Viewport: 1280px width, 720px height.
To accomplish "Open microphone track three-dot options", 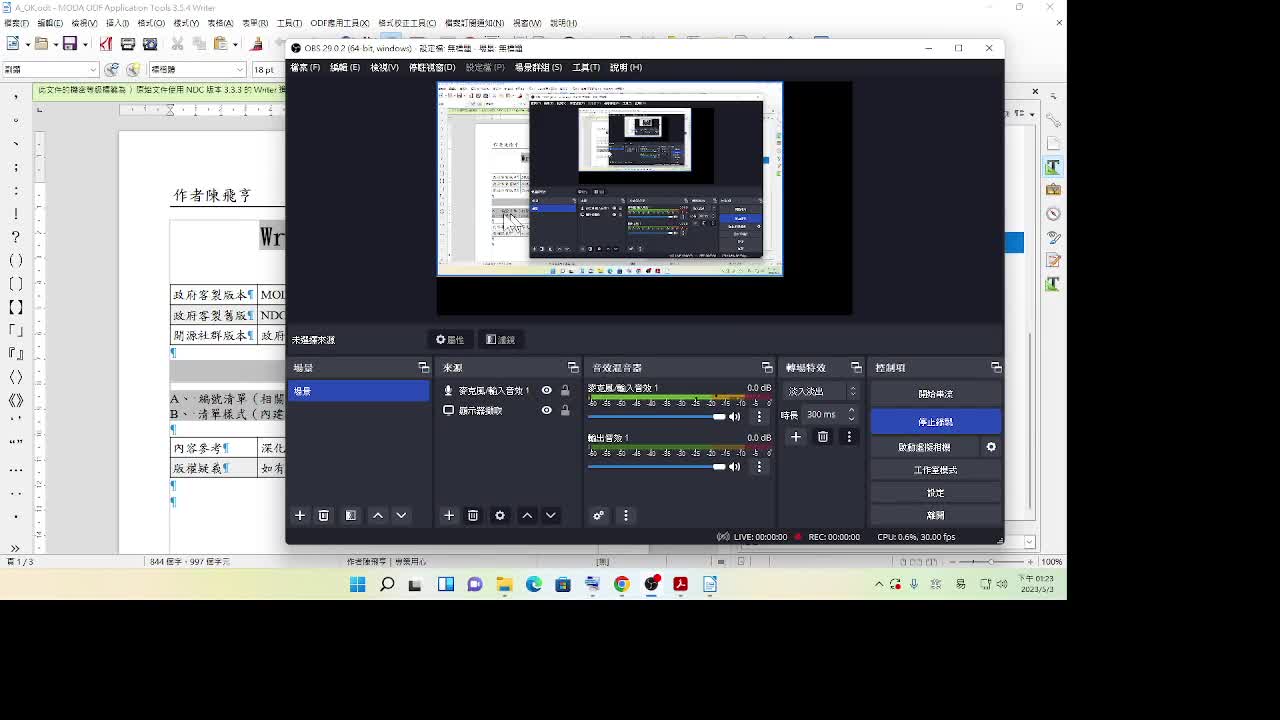I will coord(759,416).
